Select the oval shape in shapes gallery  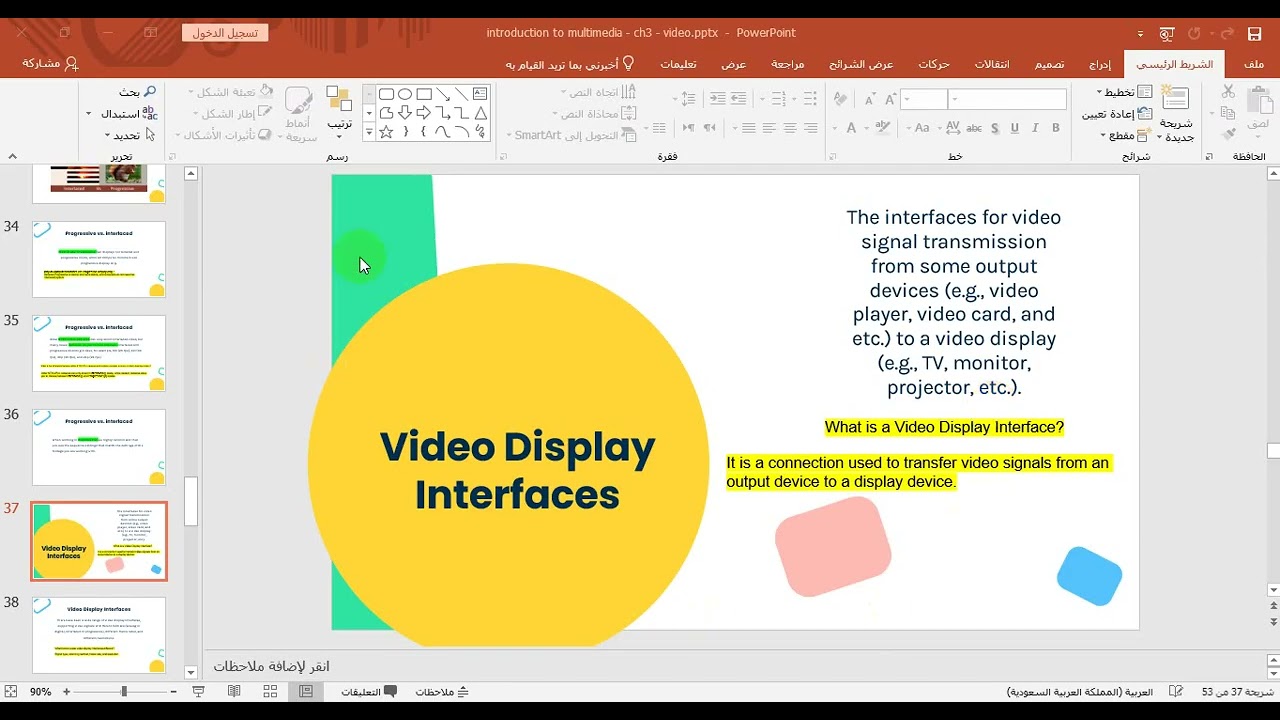click(x=405, y=94)
